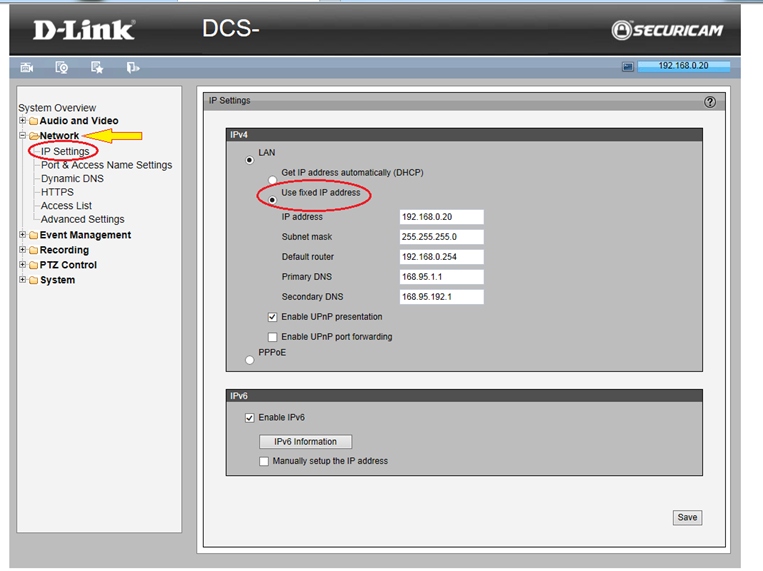
Task: Select Get IP address automatically (DHCP)
Action: coord(272,180)
